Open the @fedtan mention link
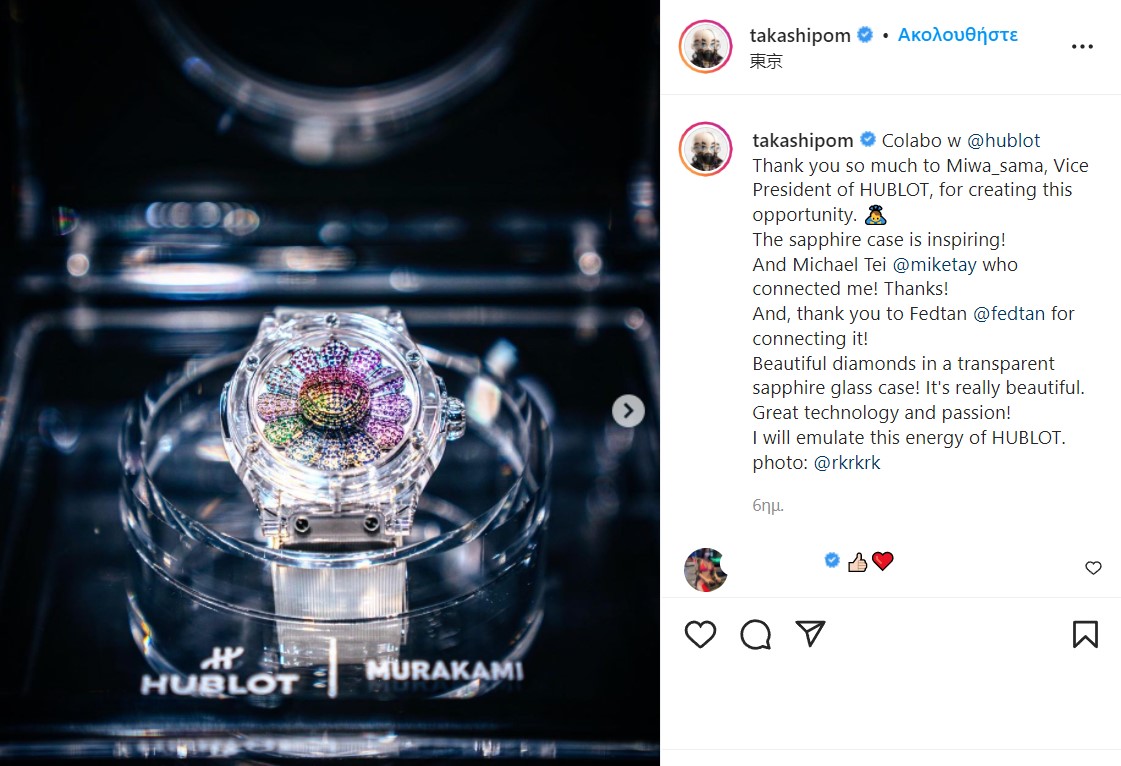Screen dimensions: 1121x766 click(x=1009, y=314)
